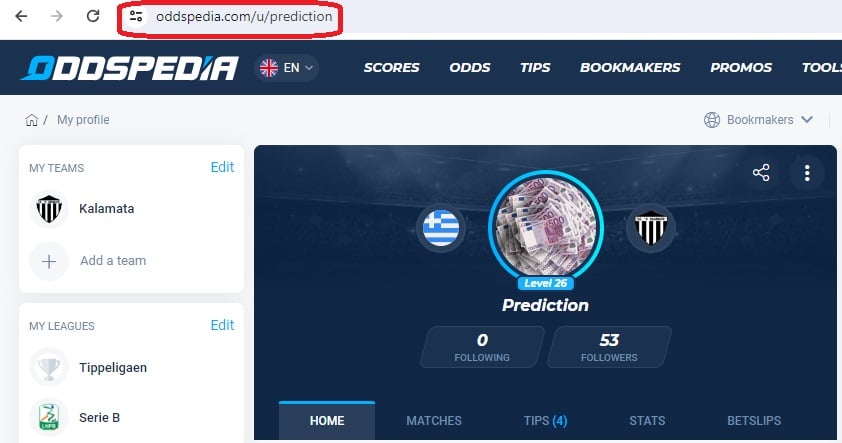Reload the page with the browser refresh icon
The height and width of the screenshot is (443, 842).
click(x=93, y=16)
